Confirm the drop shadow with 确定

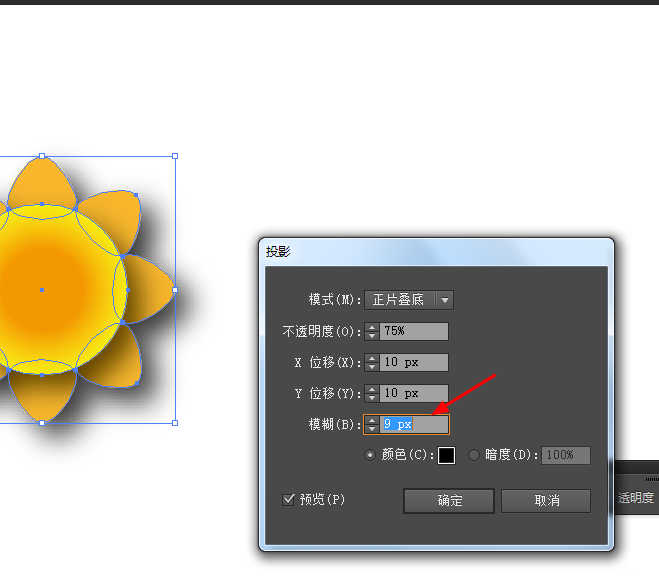tap(449, 501)
